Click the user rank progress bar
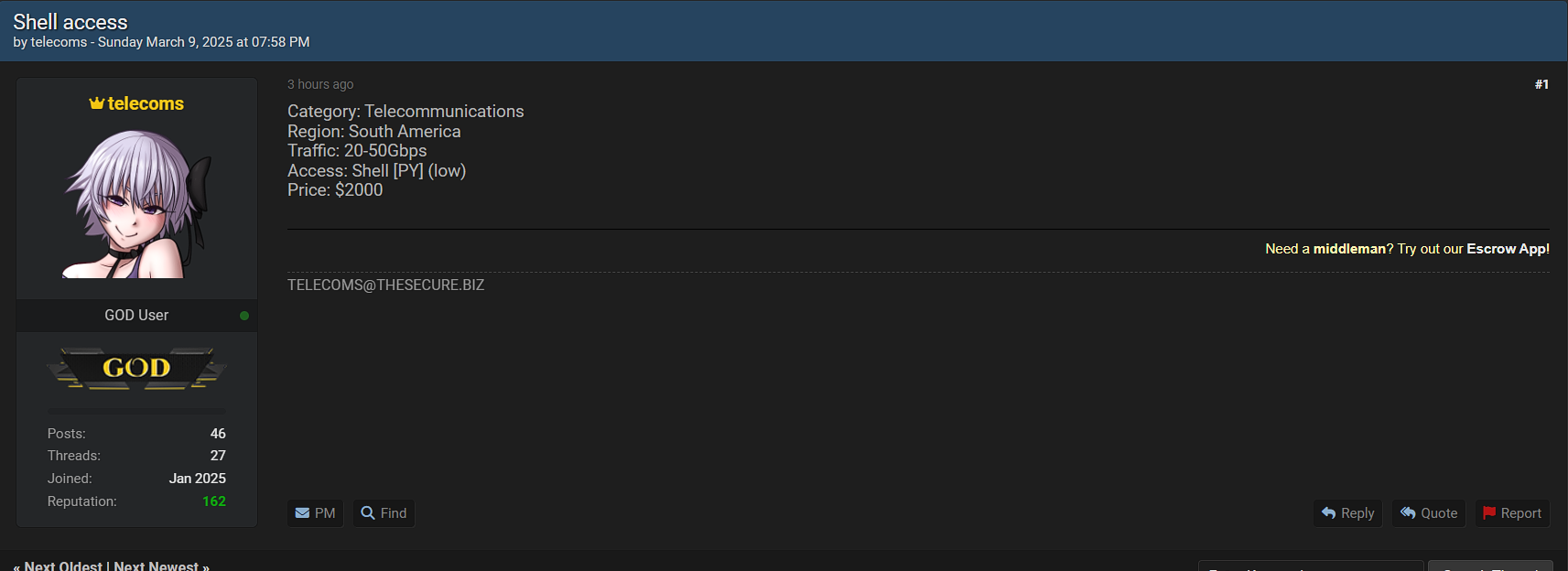Screen dimensions: 1568x571 pos(136,411)
